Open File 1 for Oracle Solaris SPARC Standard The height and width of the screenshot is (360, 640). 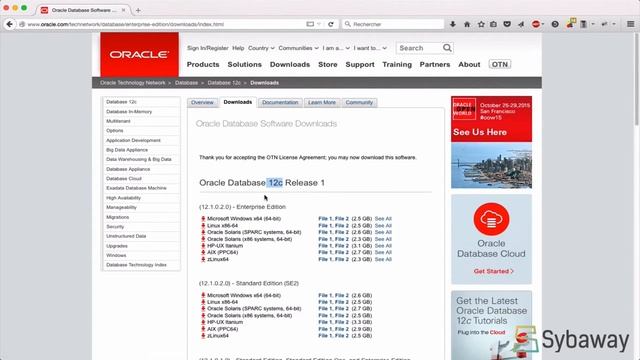tap(325, 309)
